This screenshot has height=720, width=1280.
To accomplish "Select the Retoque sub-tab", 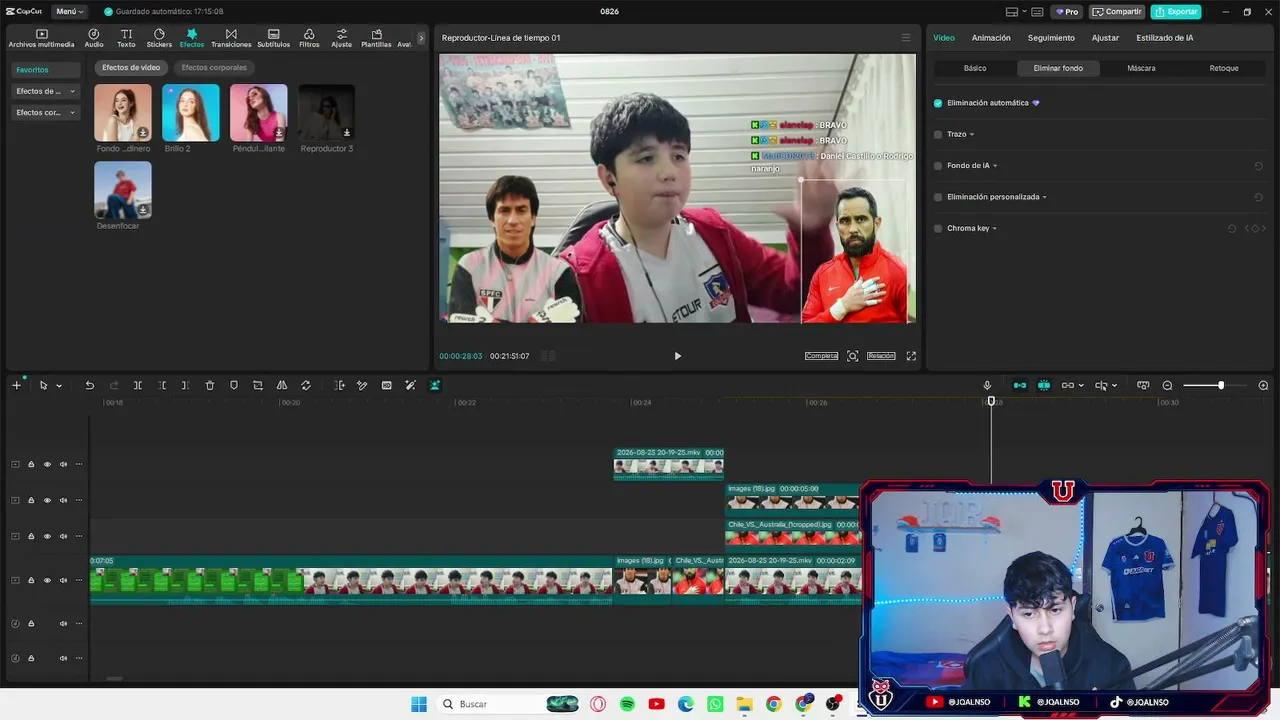I will (1224, 68).
